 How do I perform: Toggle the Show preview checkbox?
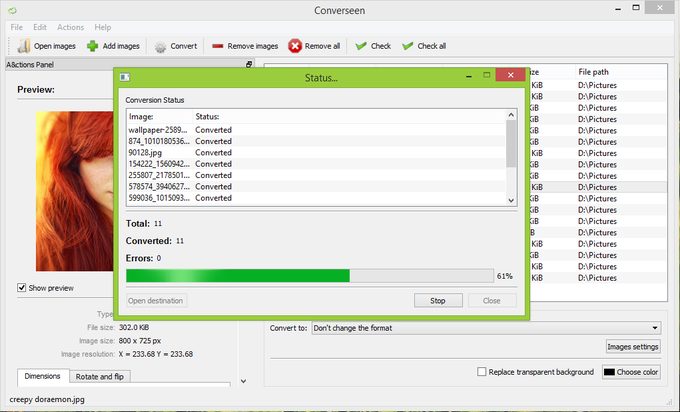click(x=22, y=288)
